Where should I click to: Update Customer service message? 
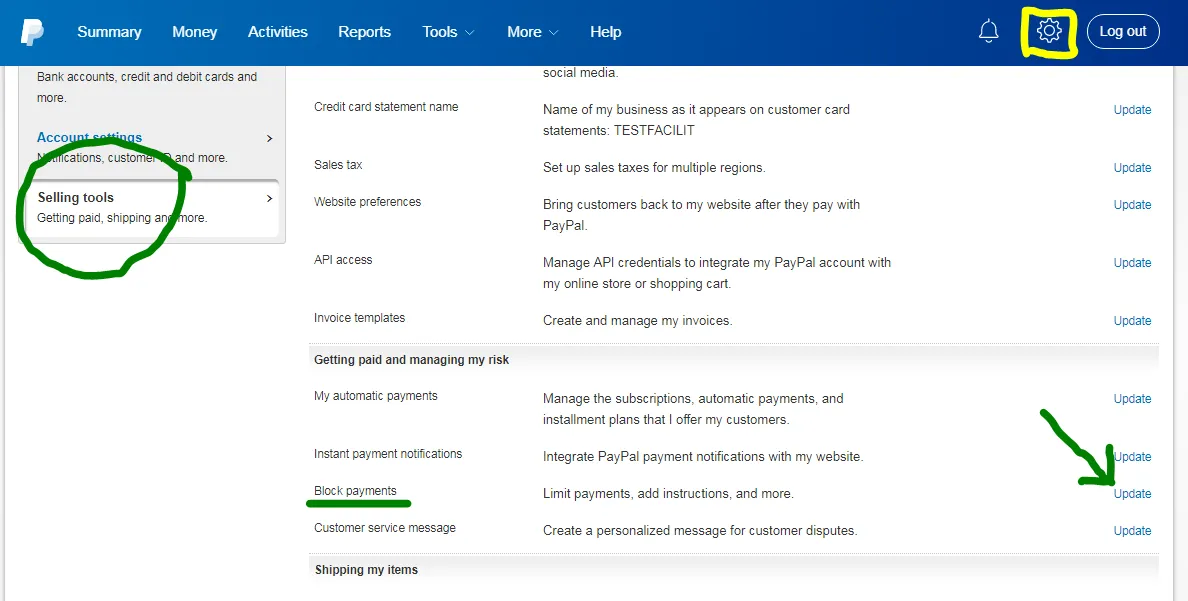[1132, 531]
